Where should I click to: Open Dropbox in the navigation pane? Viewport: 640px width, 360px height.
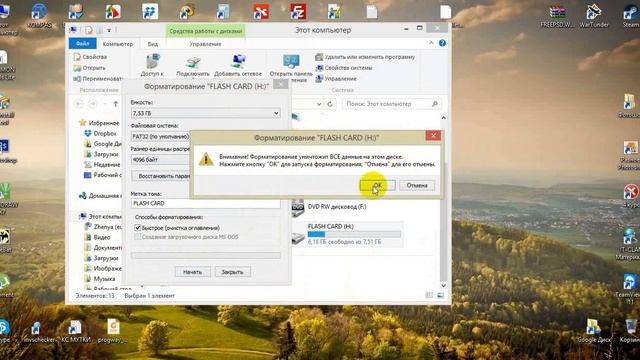[100, 133]
